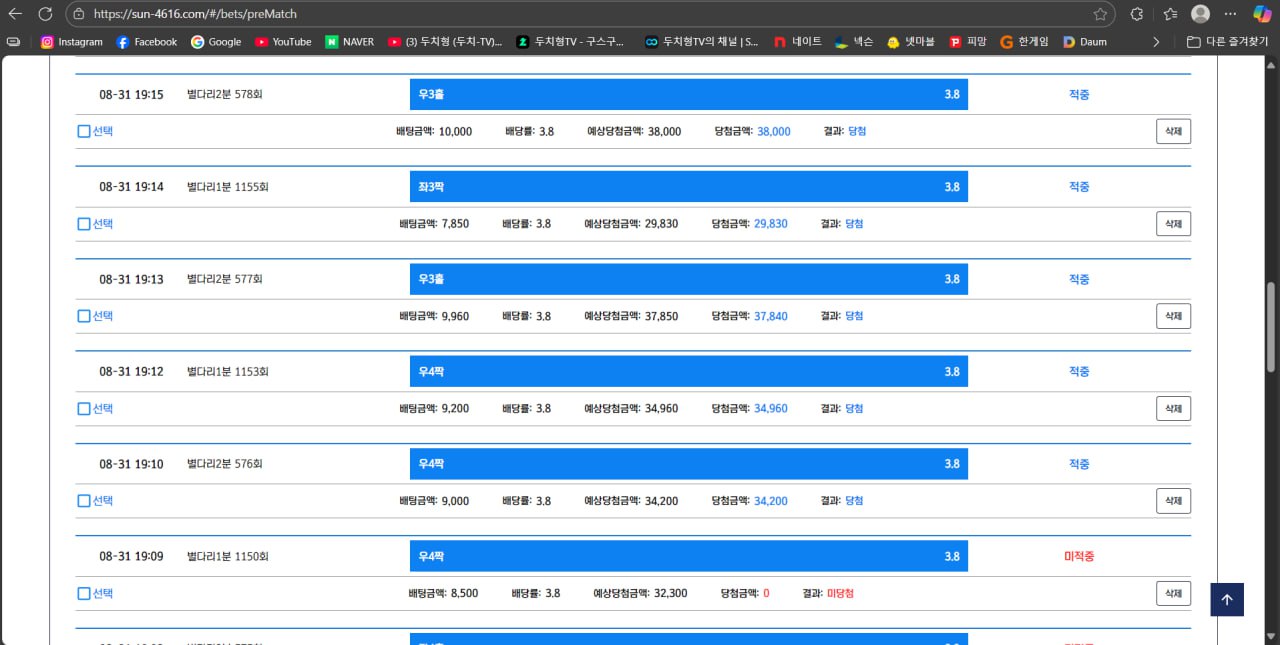This screenshot has width=1280, height=645.
Task: Check 선택 box for the 19:13 bet
Action: coord(84,316)
